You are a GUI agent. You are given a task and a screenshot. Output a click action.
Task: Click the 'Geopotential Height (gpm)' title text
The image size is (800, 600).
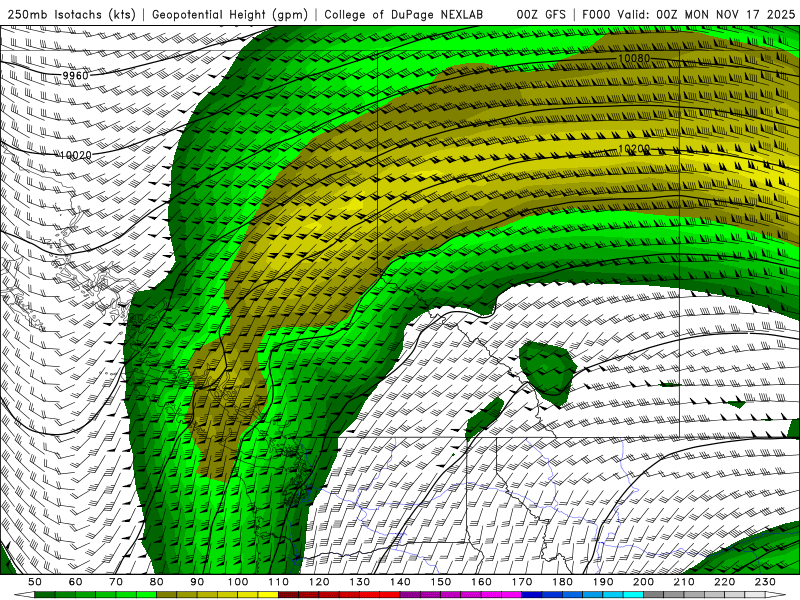(230, 15)
